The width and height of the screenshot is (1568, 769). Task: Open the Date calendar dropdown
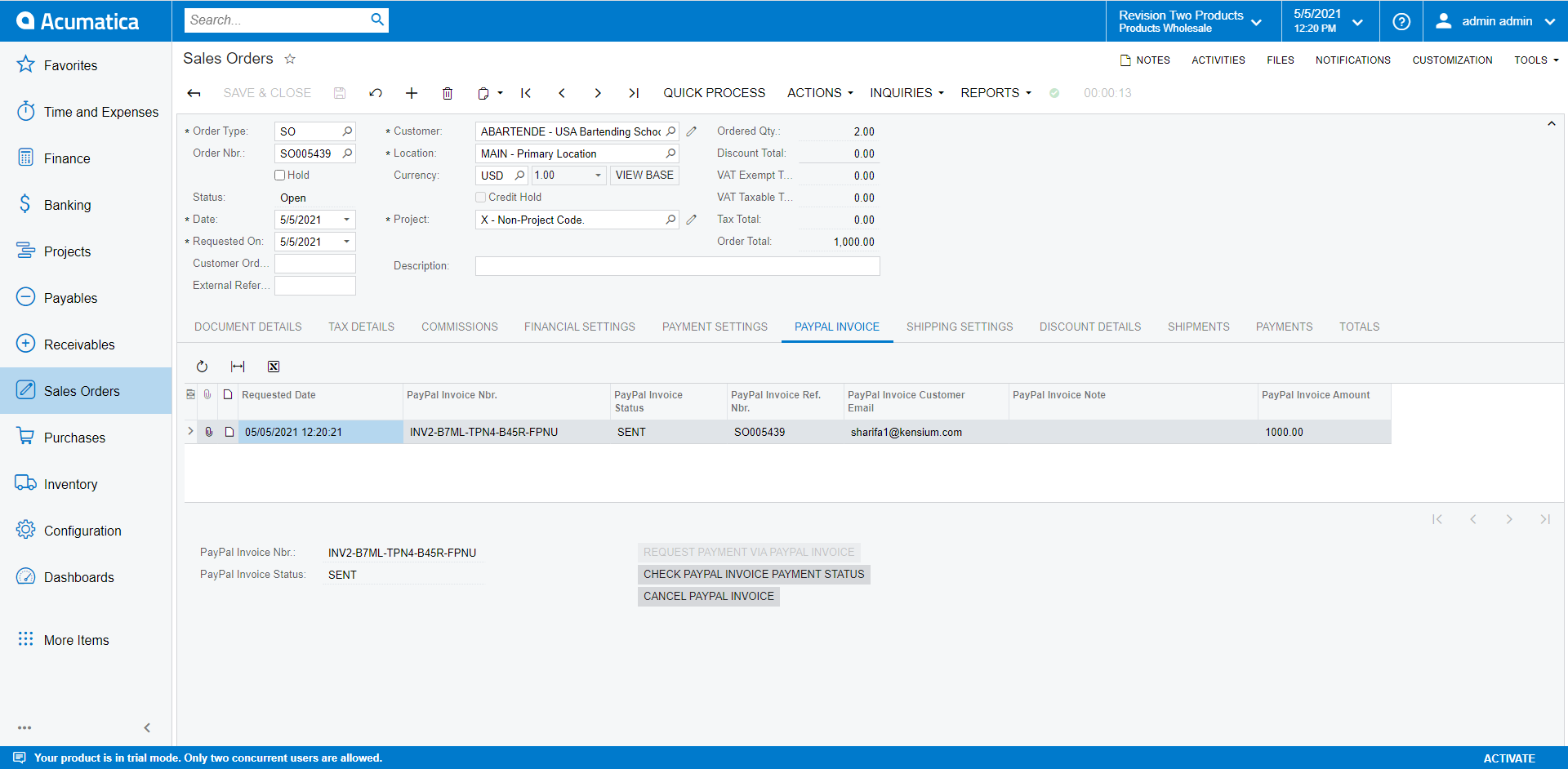346,220
